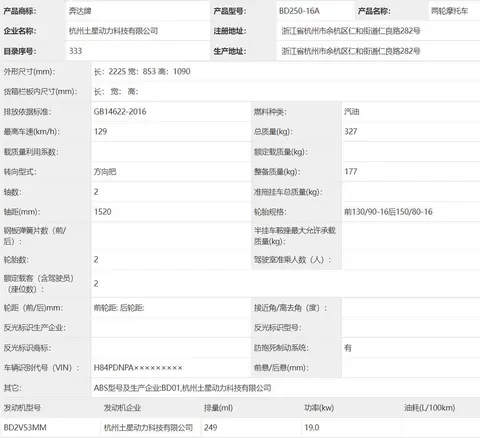Click the registered address value beside 注册地址

tap(351, 31)
